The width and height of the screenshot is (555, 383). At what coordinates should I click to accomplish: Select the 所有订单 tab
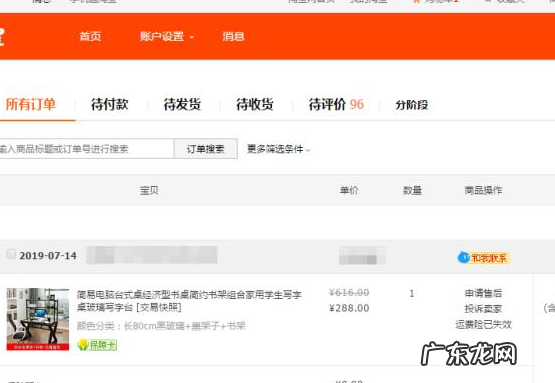tap(31, 104)
